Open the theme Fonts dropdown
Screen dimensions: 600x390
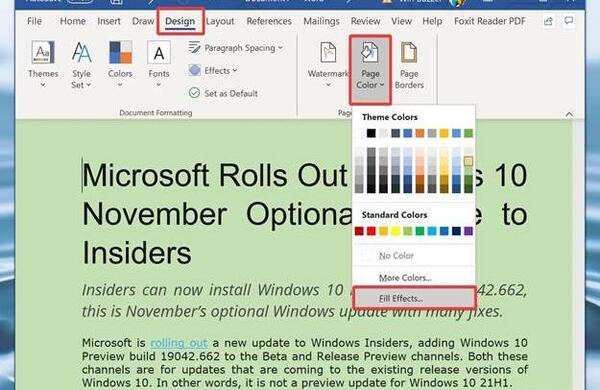coord(159,64)
